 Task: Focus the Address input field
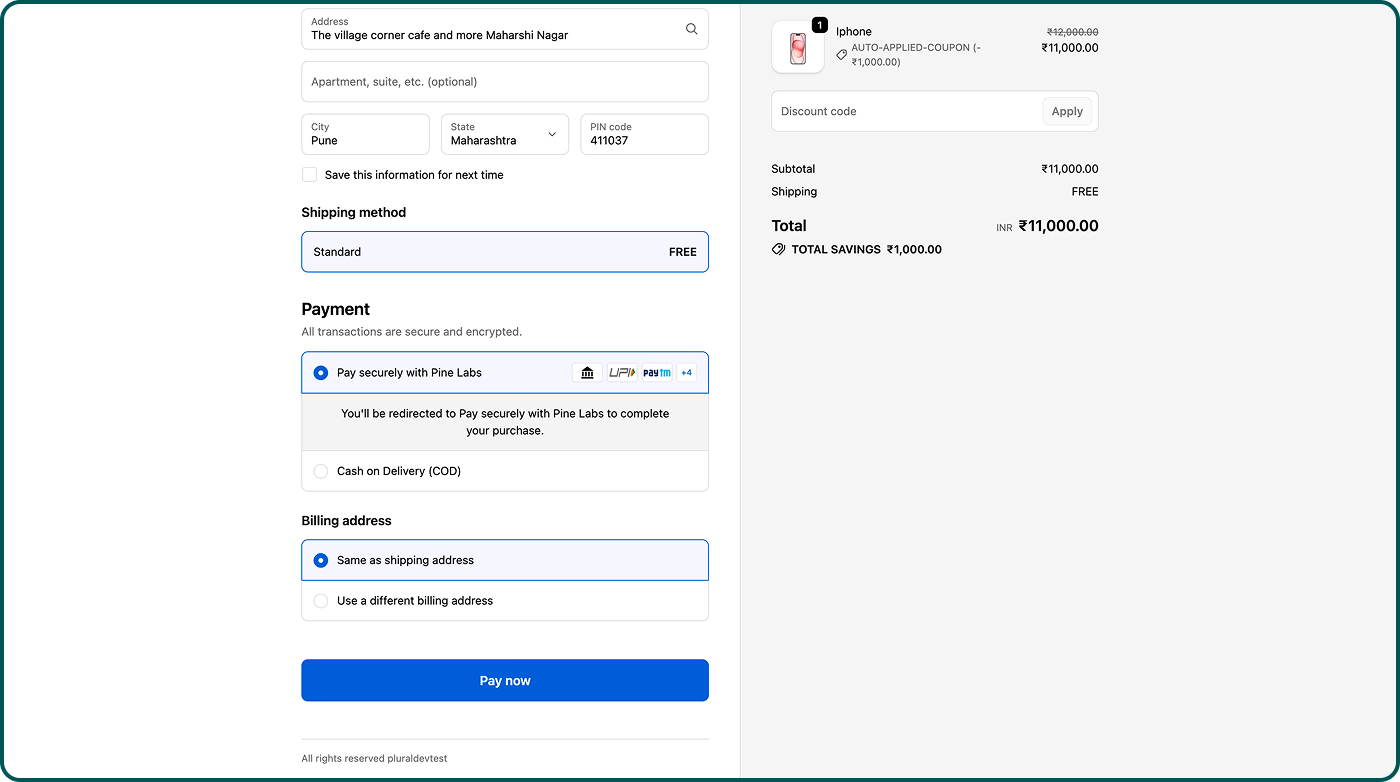[505, 29]
